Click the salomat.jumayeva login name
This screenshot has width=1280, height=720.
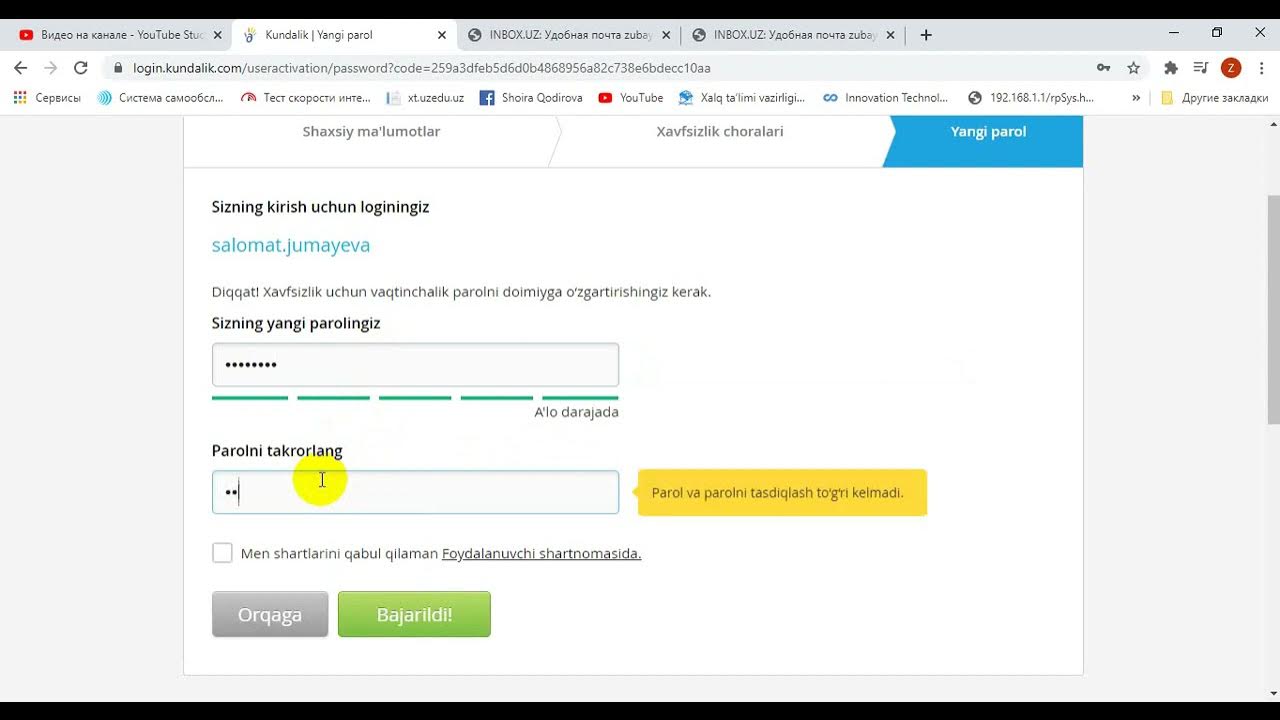point(291,245)
